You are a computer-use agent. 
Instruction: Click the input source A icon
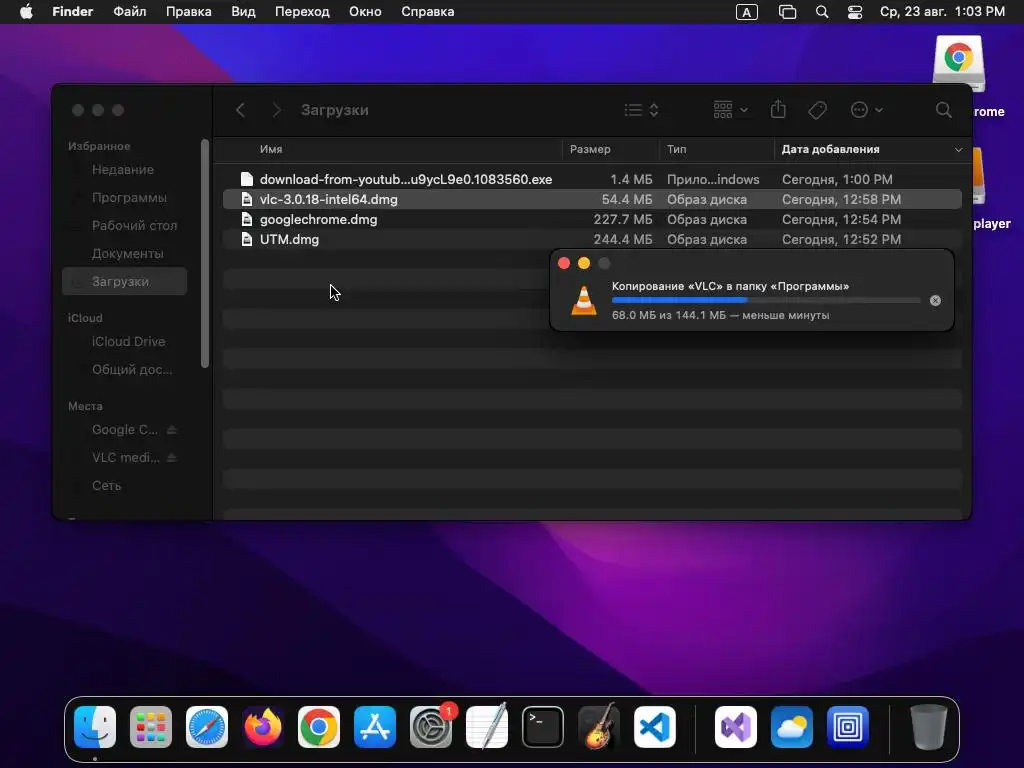point(747,12)
